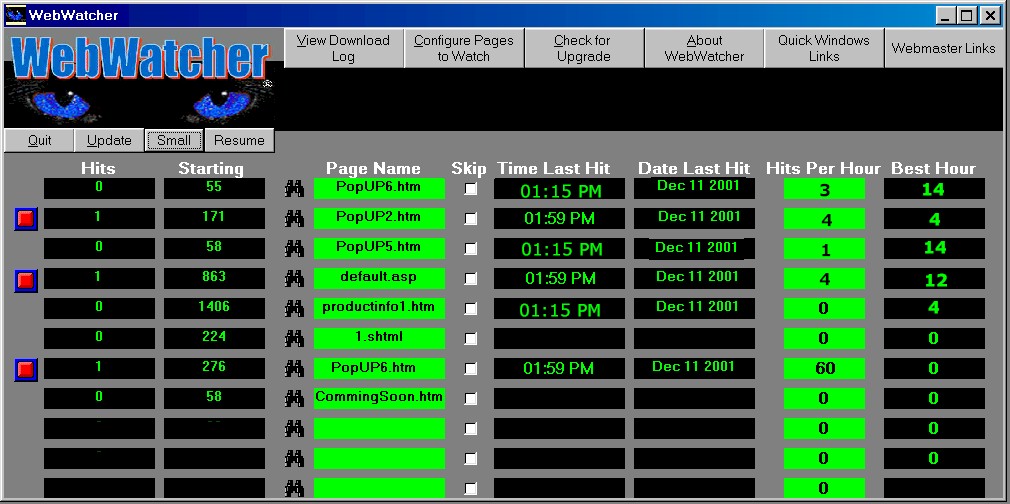Click the Resume button
The height and width of the screenshot is (504, 1010).
point(239,140)
